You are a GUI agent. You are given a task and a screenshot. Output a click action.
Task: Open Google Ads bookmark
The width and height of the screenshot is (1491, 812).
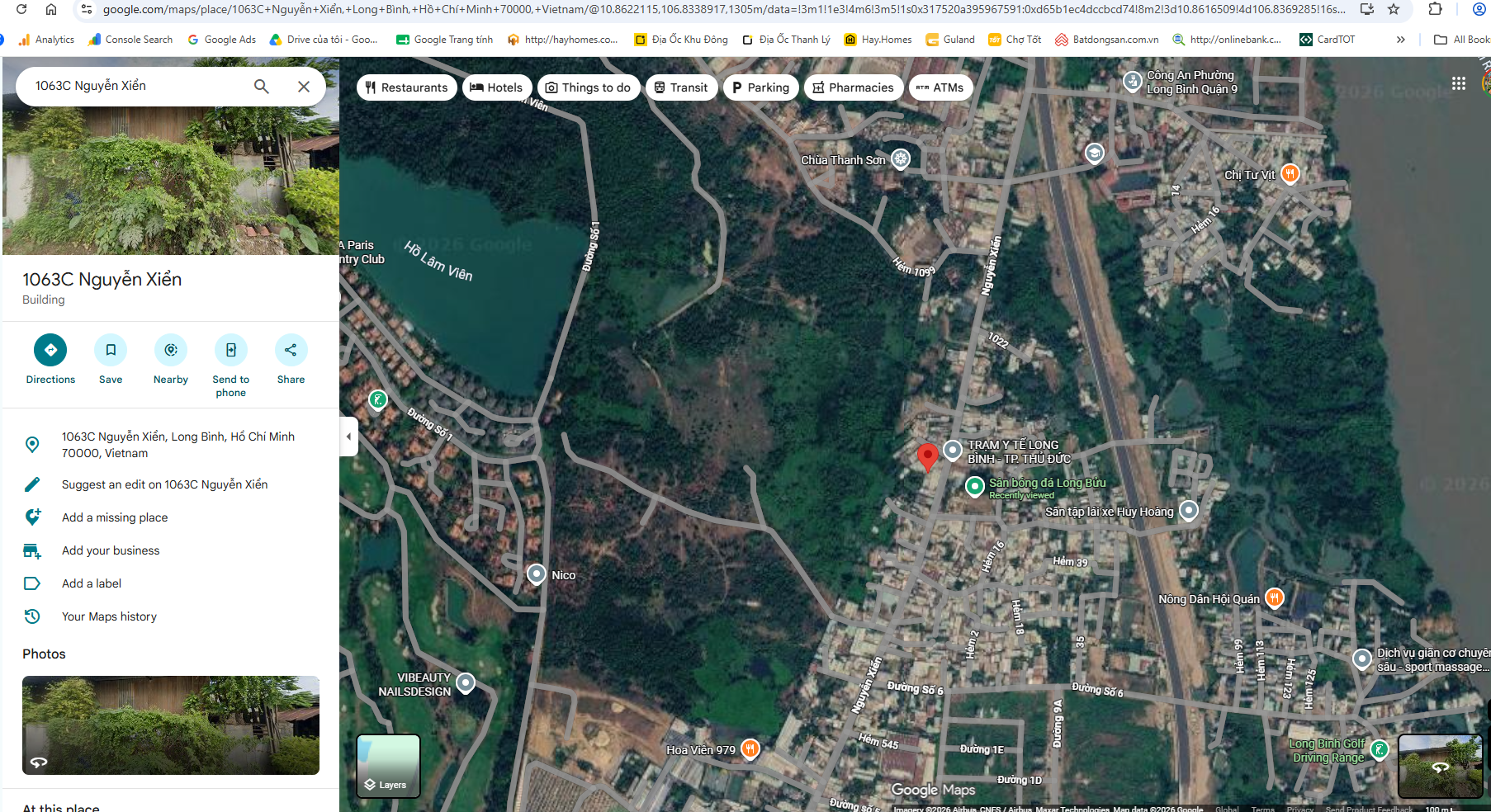[x=222, y=40]
